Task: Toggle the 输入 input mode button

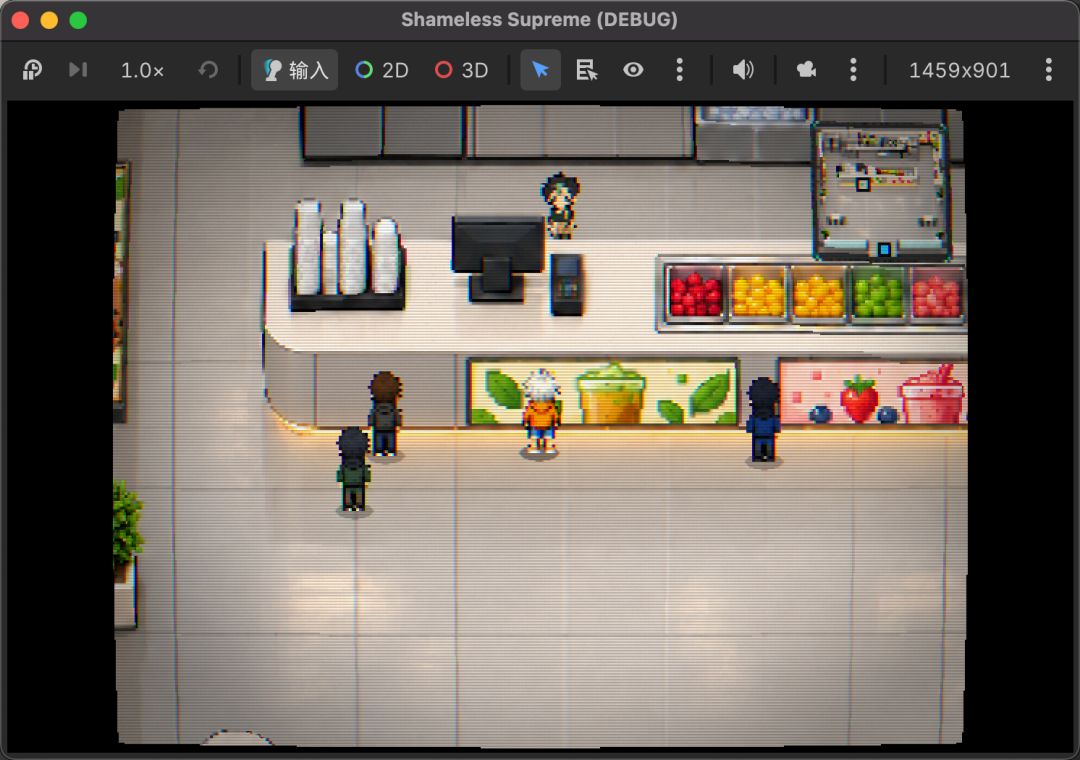Action: tap(295, 70)
